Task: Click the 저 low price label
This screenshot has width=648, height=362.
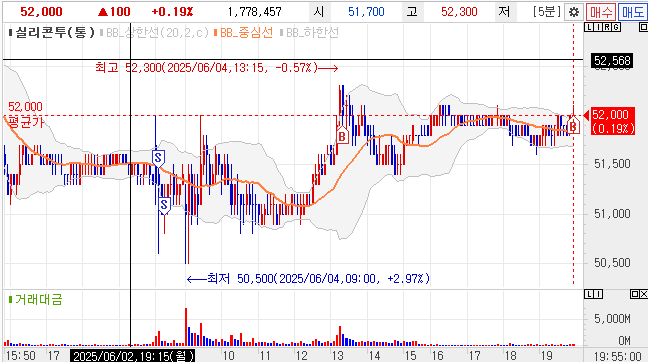Action: pos(504,12)
